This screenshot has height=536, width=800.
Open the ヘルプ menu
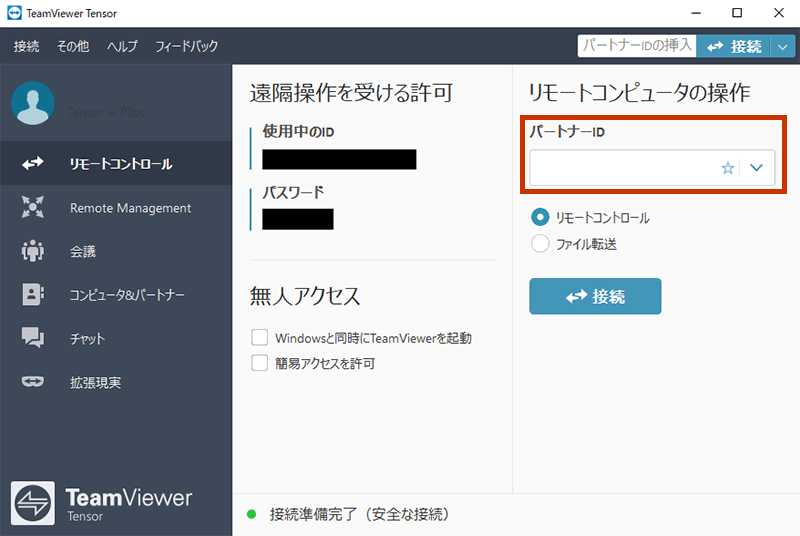point(122,46)
